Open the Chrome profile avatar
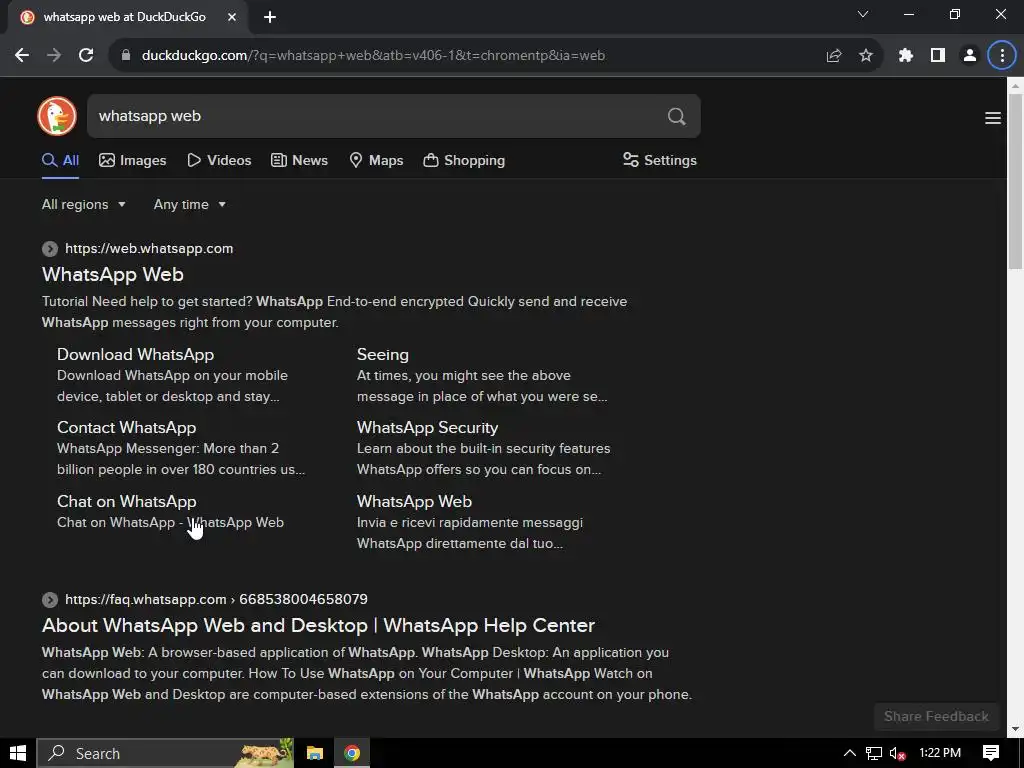 [x=970, y=56]
